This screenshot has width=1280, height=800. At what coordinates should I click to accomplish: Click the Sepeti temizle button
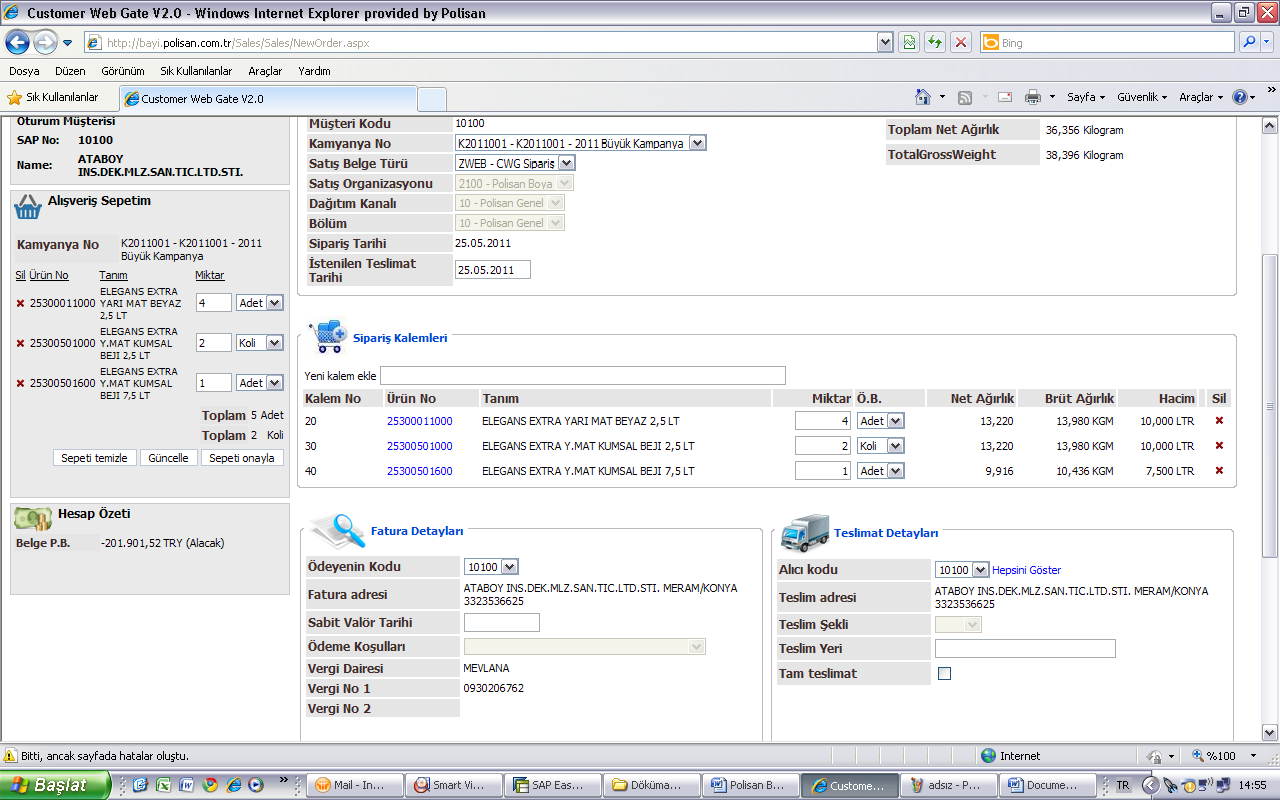94,458
